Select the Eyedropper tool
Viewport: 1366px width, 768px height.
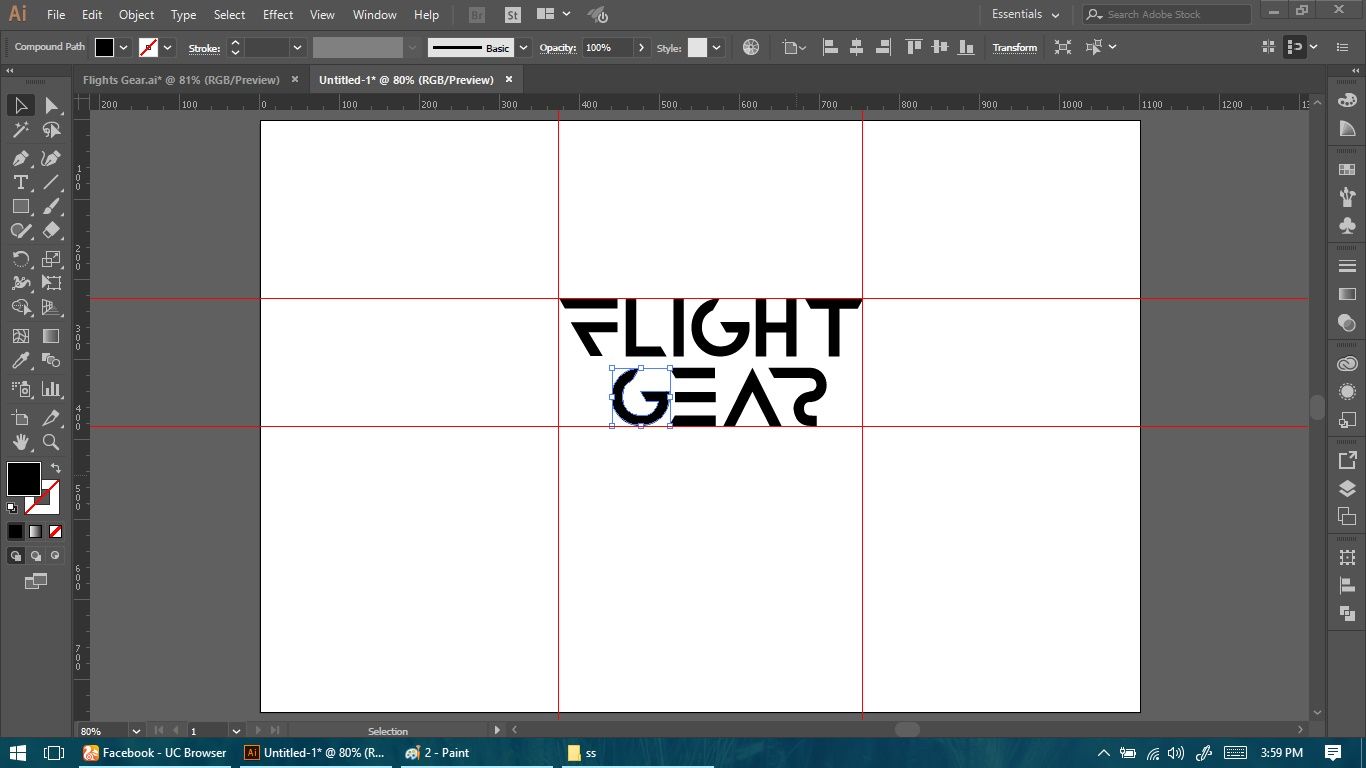(x=20, y=360)
